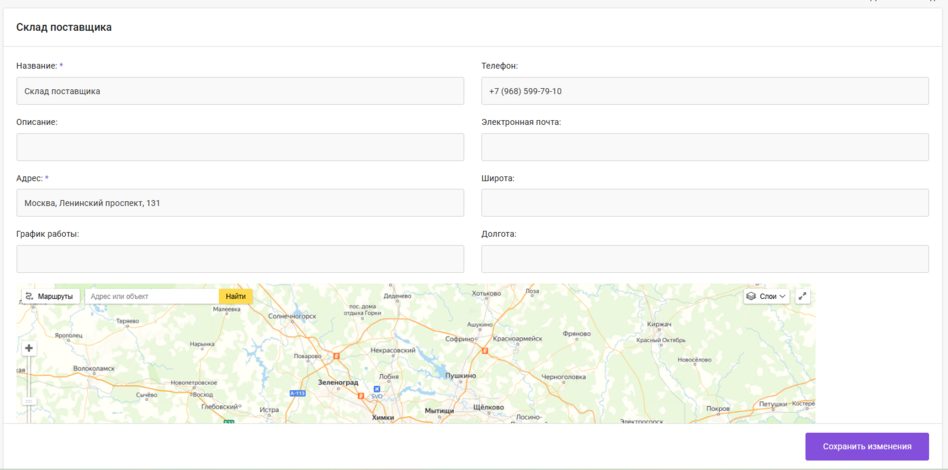Click the Электронная почта field
Screen dimensions: 948x470
(x=704, y=147)
